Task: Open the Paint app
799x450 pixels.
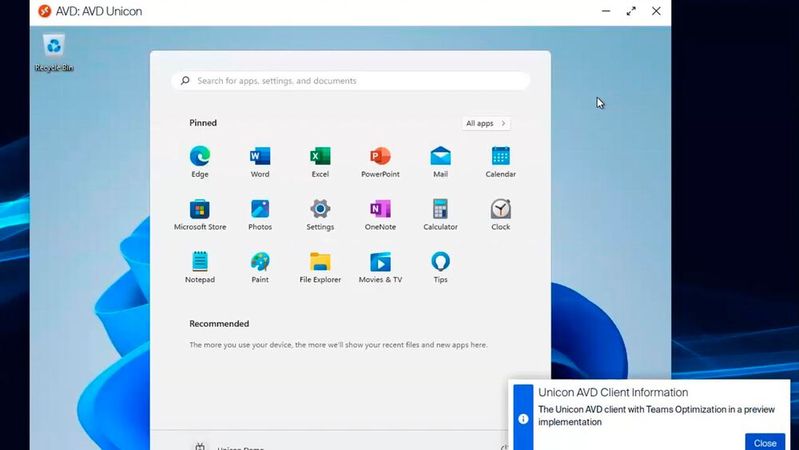Action: (260, 267)
